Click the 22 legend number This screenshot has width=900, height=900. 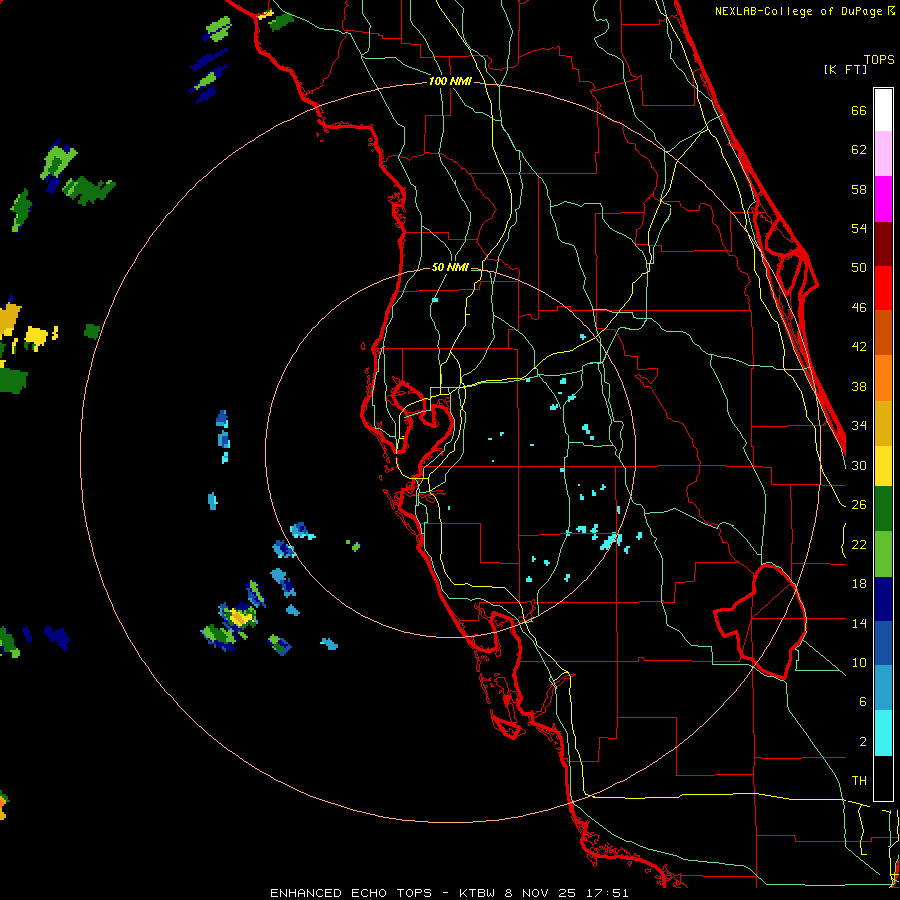tap(859, 544)
